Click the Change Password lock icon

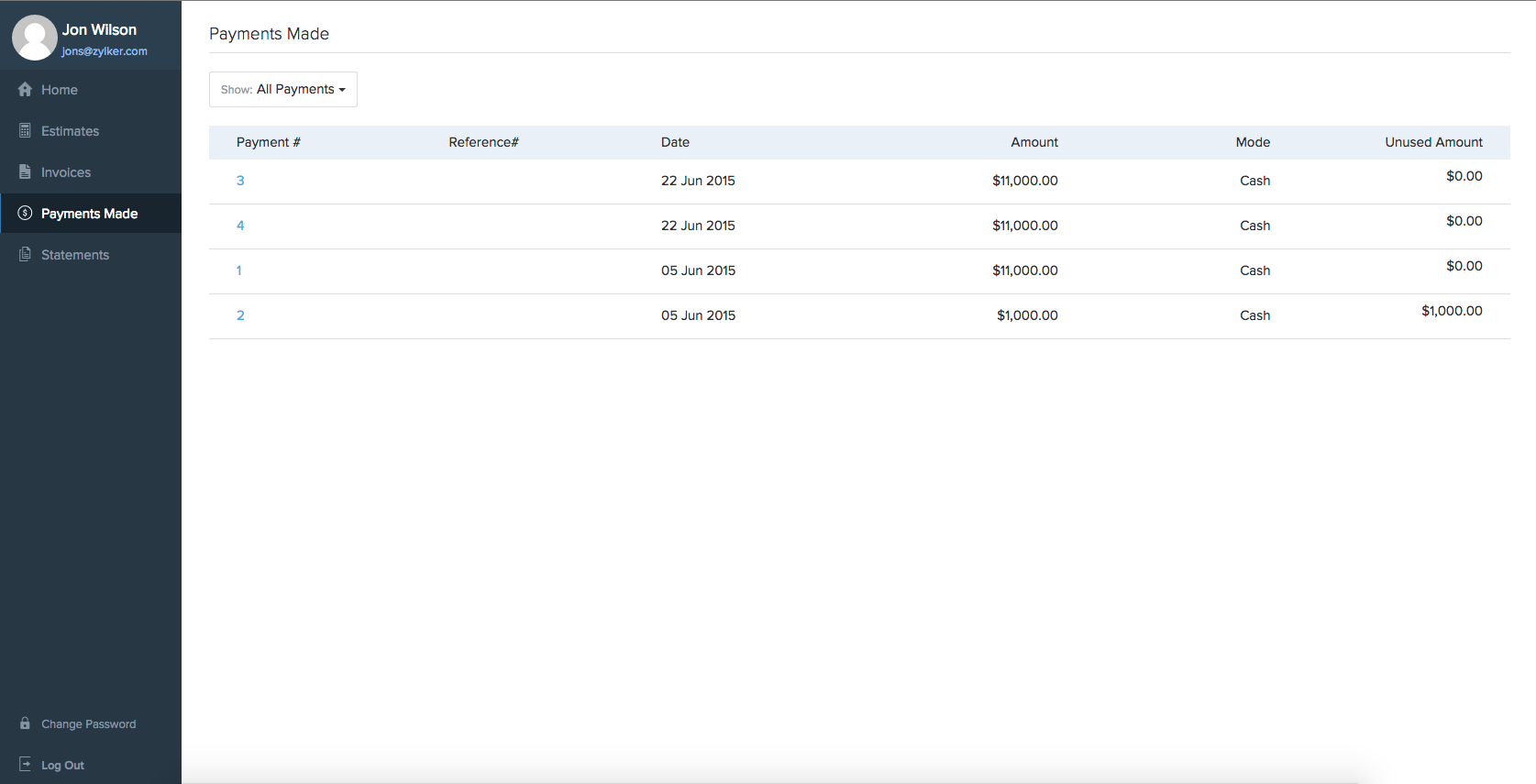pyautogui.click(x=25, y=723)
